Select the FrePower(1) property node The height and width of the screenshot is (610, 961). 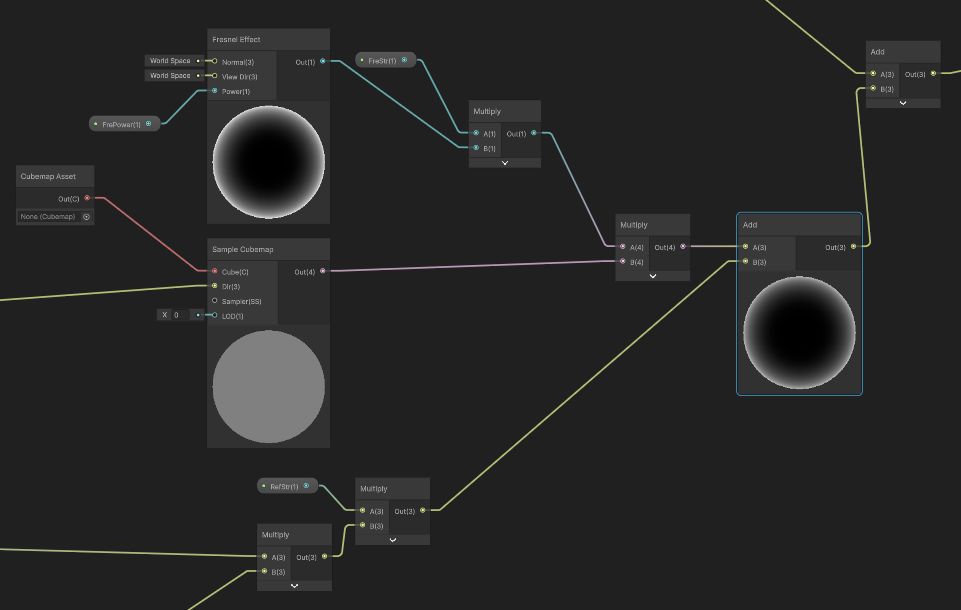124,124
